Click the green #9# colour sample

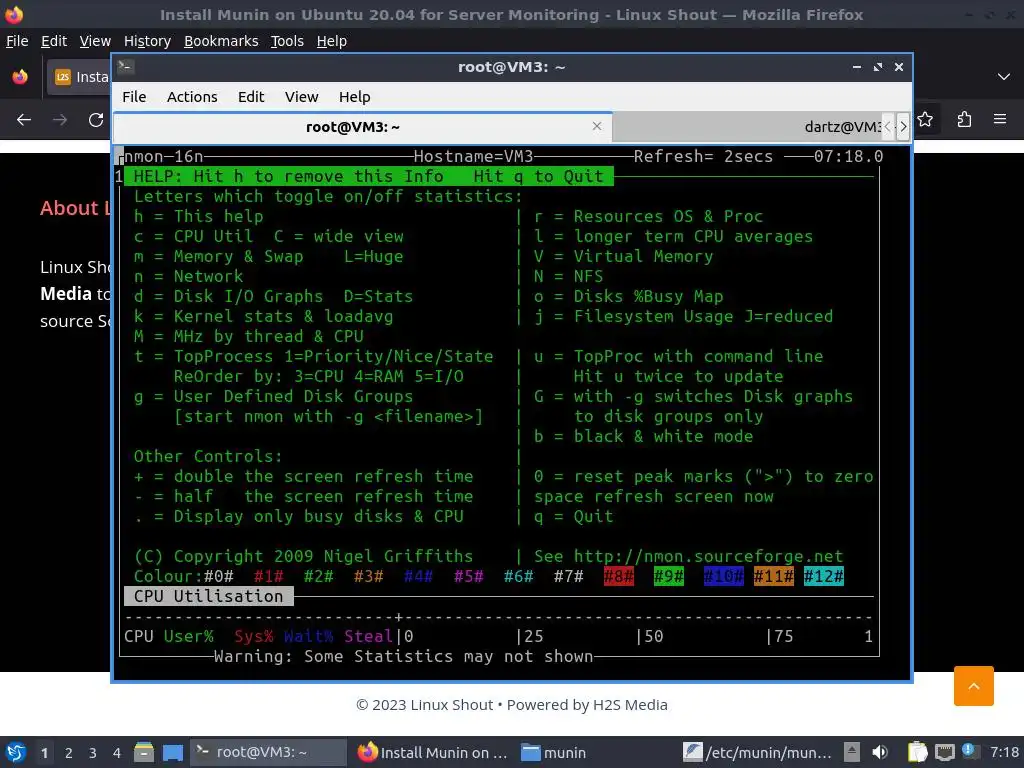[x=669, y=576]
